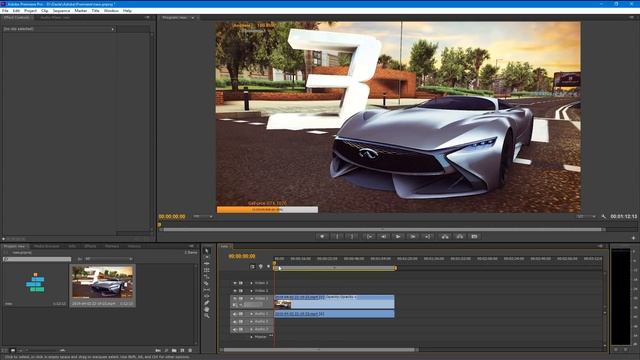Select the sequence thumbnail in Project panel
This screenshot has height=360, width=640.
[35, 282]
